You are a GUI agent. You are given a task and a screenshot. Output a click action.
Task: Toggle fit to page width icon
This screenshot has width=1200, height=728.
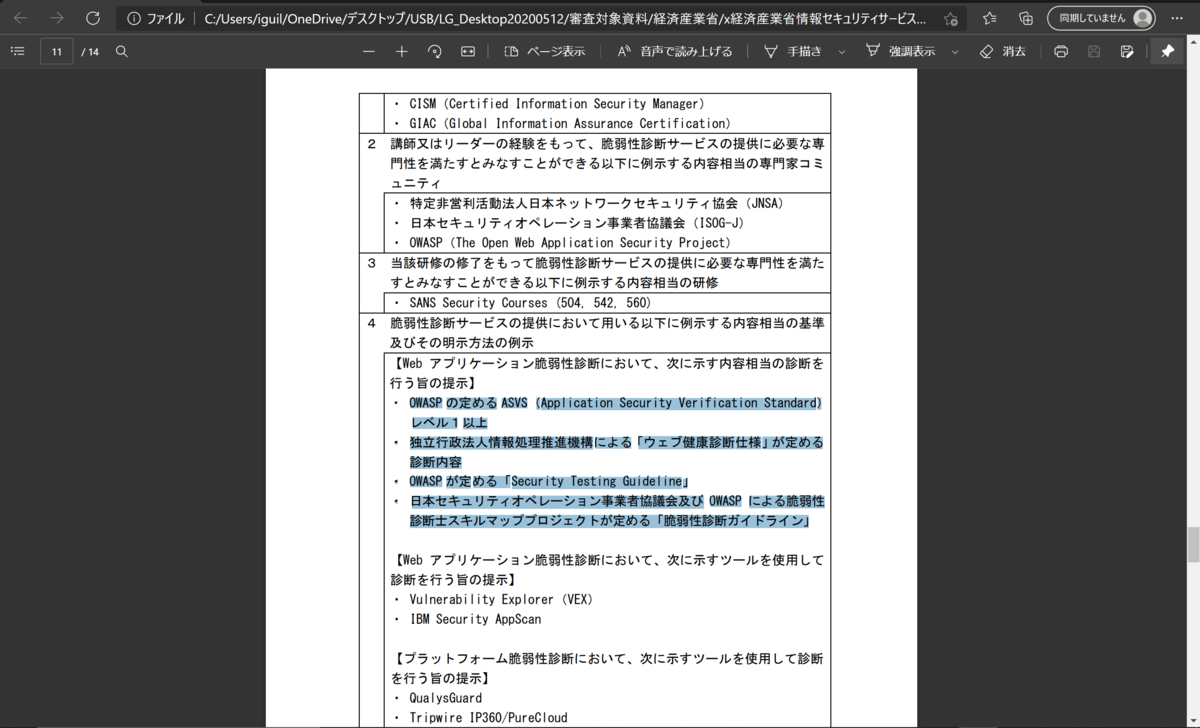pyautogui.click(x=467, y=51)
